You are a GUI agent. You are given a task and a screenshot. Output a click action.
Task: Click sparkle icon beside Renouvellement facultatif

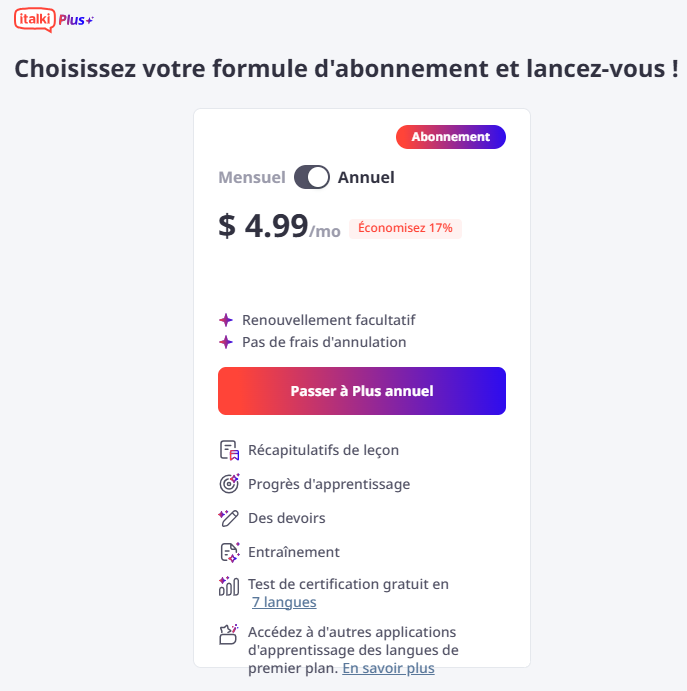[226, 320]
